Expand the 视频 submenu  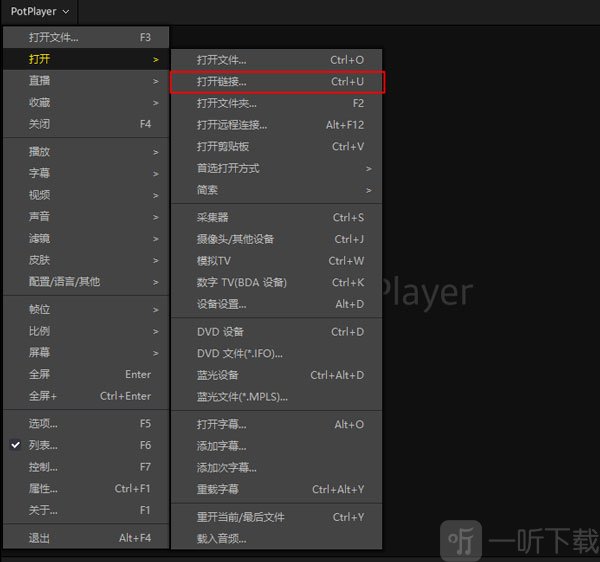tap(86, 195)
